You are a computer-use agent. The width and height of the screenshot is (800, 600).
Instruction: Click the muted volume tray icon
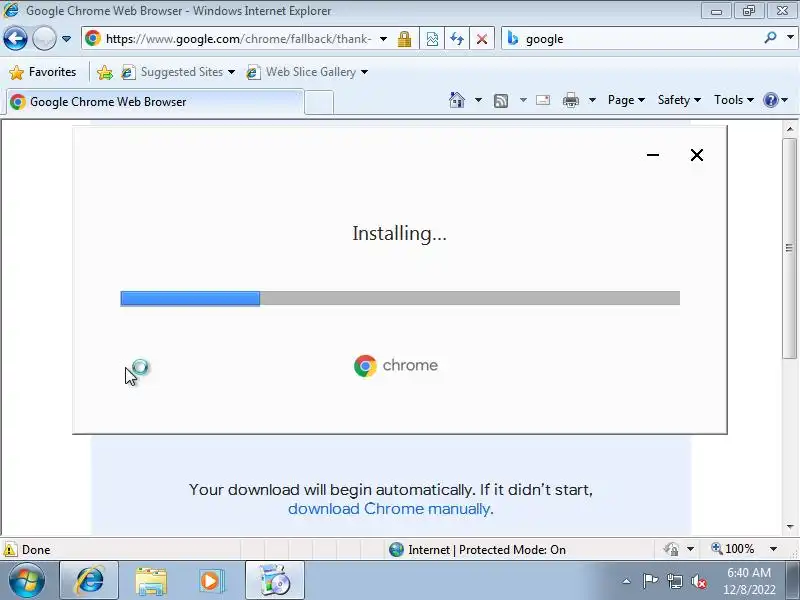698,581
